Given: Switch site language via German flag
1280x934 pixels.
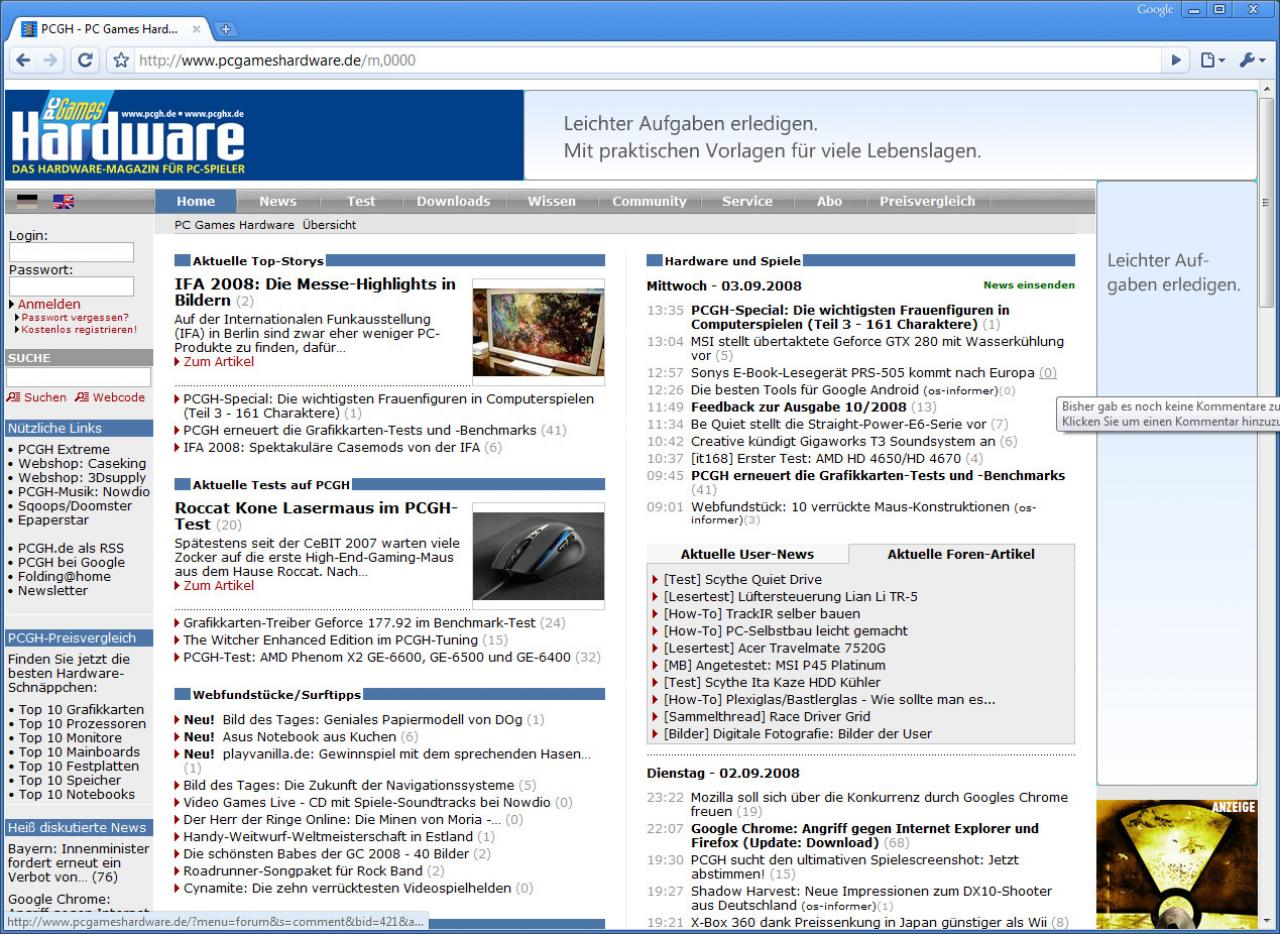Looking at the screenshot, I should pyautogui.click(x=28, y=201).
